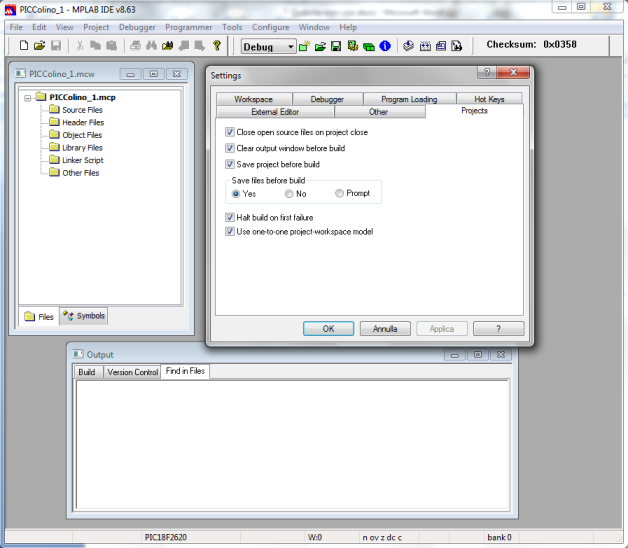Select the Library Files folder

[x=82, y=148]
